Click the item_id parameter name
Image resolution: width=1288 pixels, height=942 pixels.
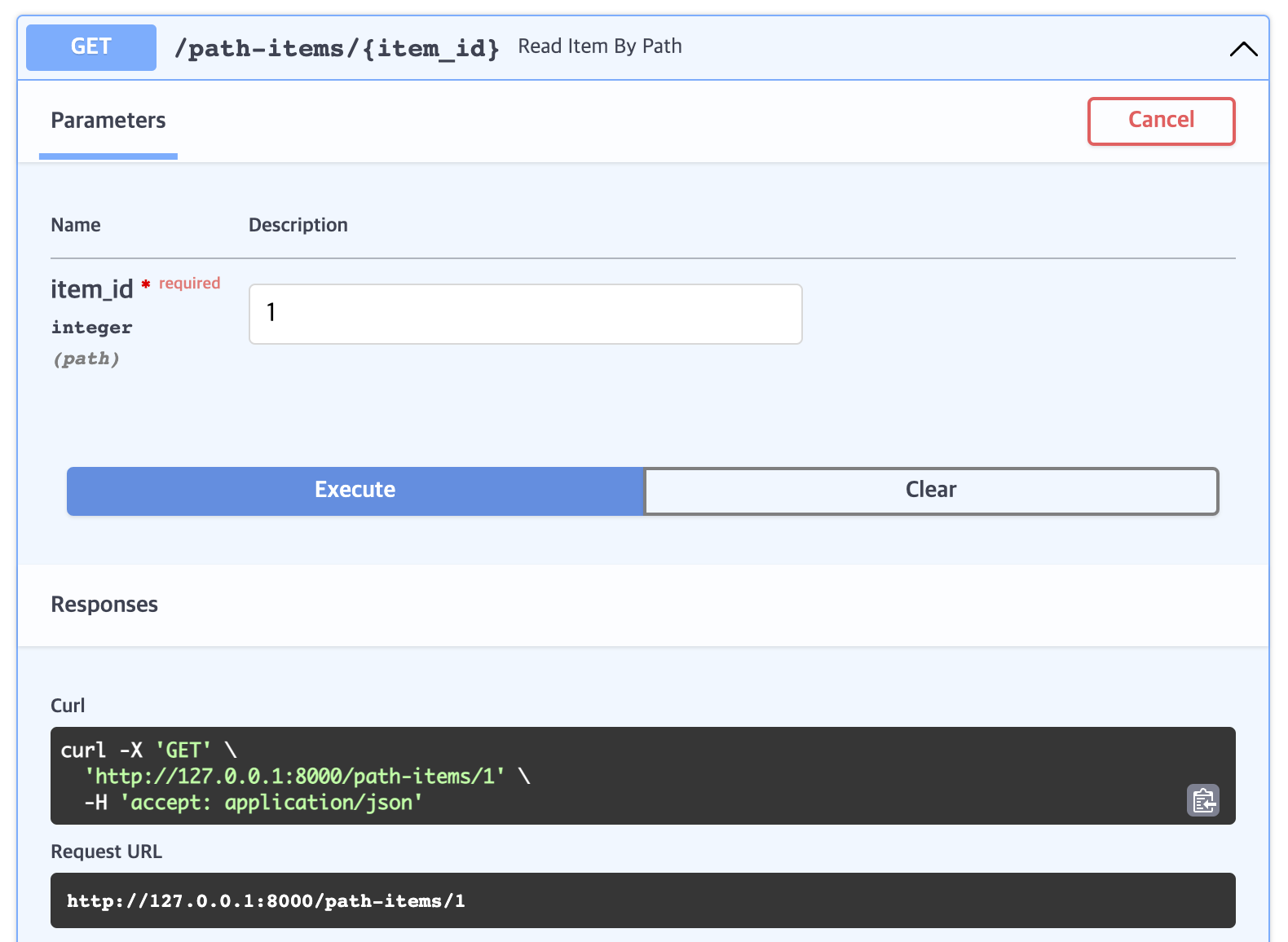point(91,289)
